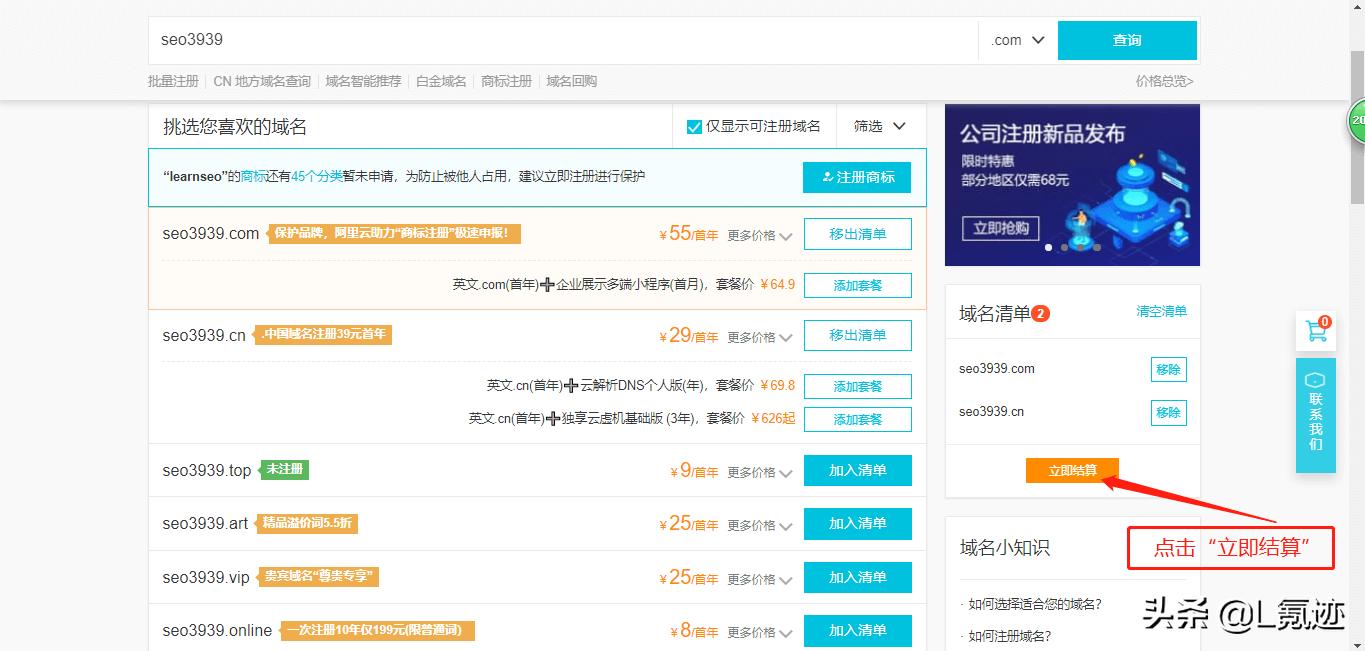Remove seo3939.cn with 移除 button

click(x=1168, y=411)
